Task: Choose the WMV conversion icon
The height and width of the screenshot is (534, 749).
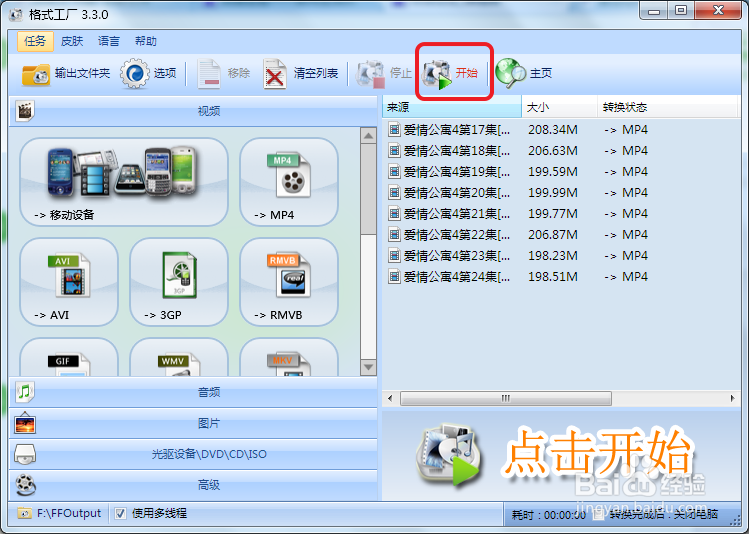Action: pyautogui.click(x=179, y=357)
